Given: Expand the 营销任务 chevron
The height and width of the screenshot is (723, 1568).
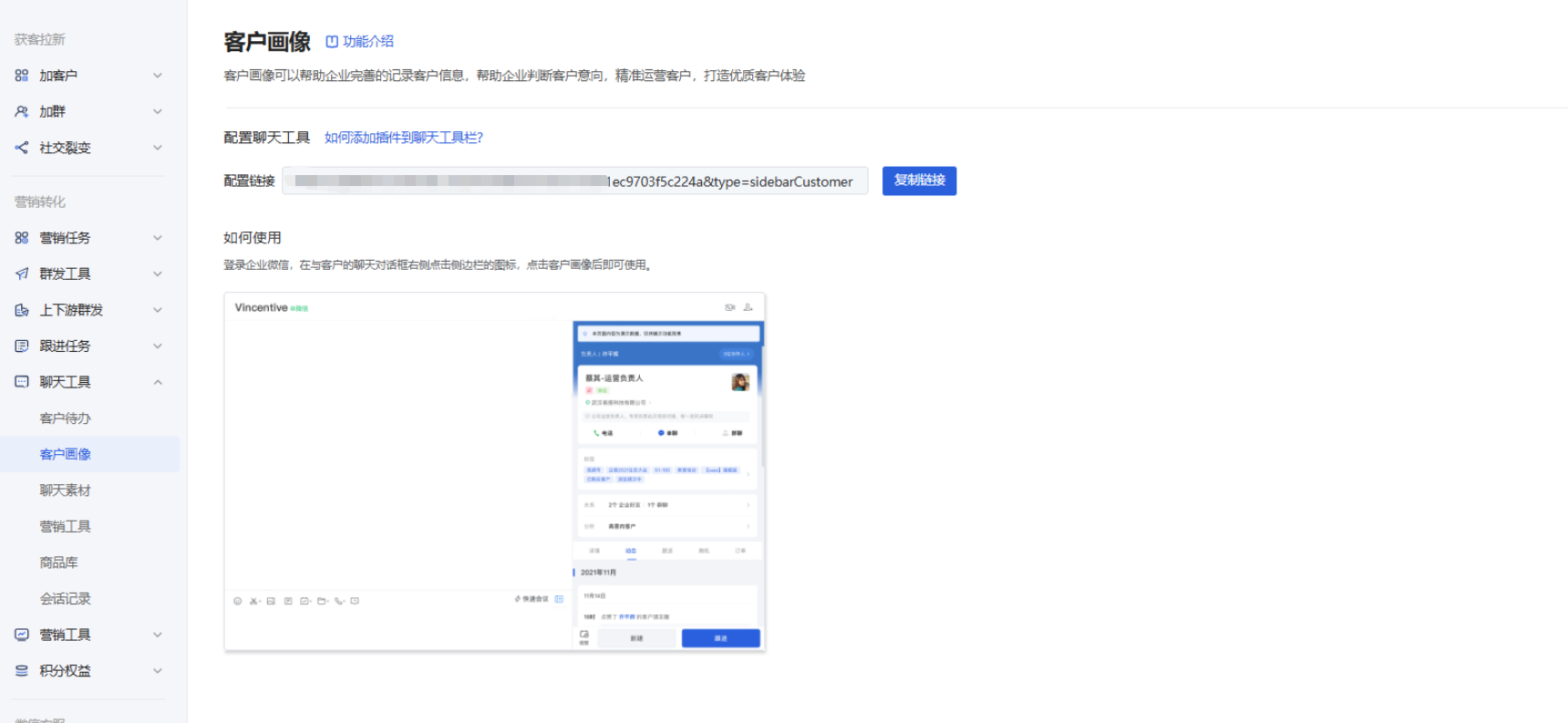Looking at the screenshot, I should (158, 238).
